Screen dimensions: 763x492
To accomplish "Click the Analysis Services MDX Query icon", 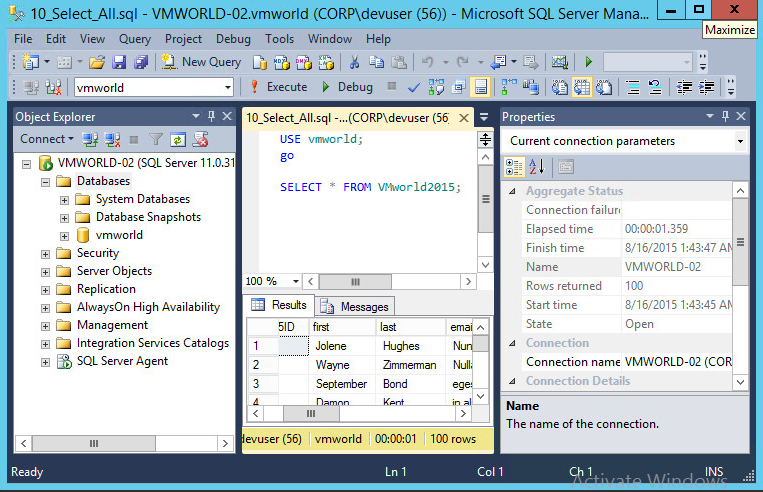I will (x=282, y=62).
